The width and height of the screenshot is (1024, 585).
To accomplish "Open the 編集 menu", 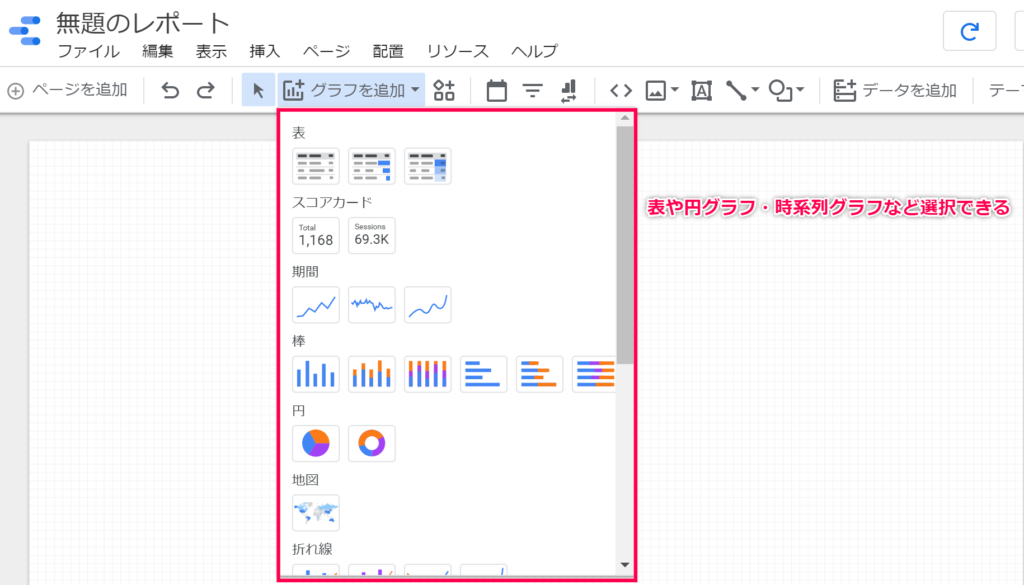I will (157, 51).
